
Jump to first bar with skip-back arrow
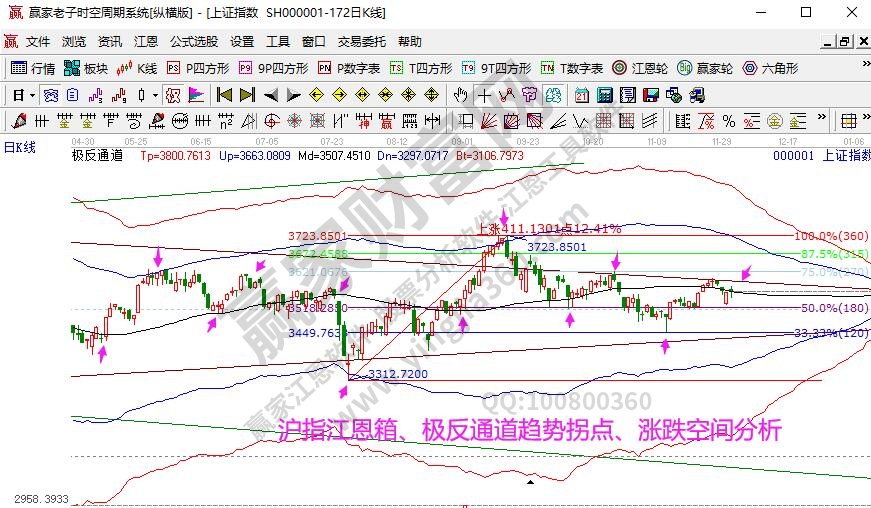click(x=224, y=95)
